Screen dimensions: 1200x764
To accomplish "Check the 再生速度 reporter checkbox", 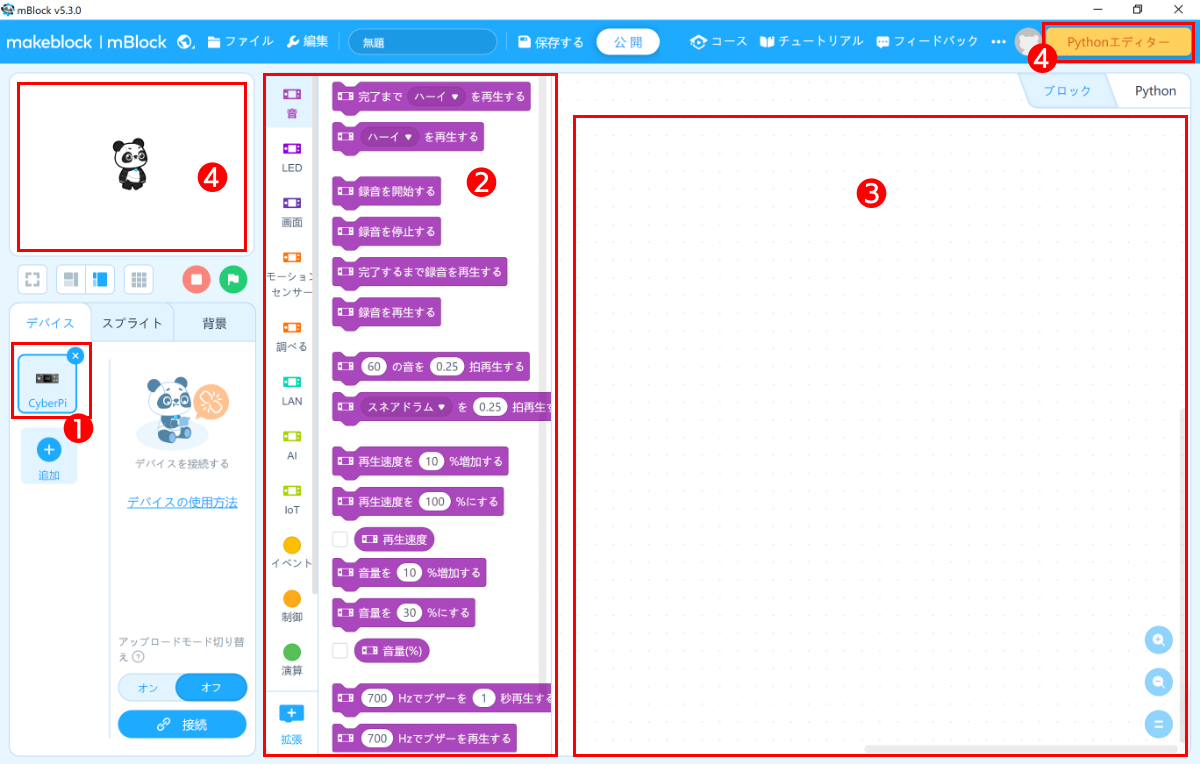I will (x=339, y=539).
